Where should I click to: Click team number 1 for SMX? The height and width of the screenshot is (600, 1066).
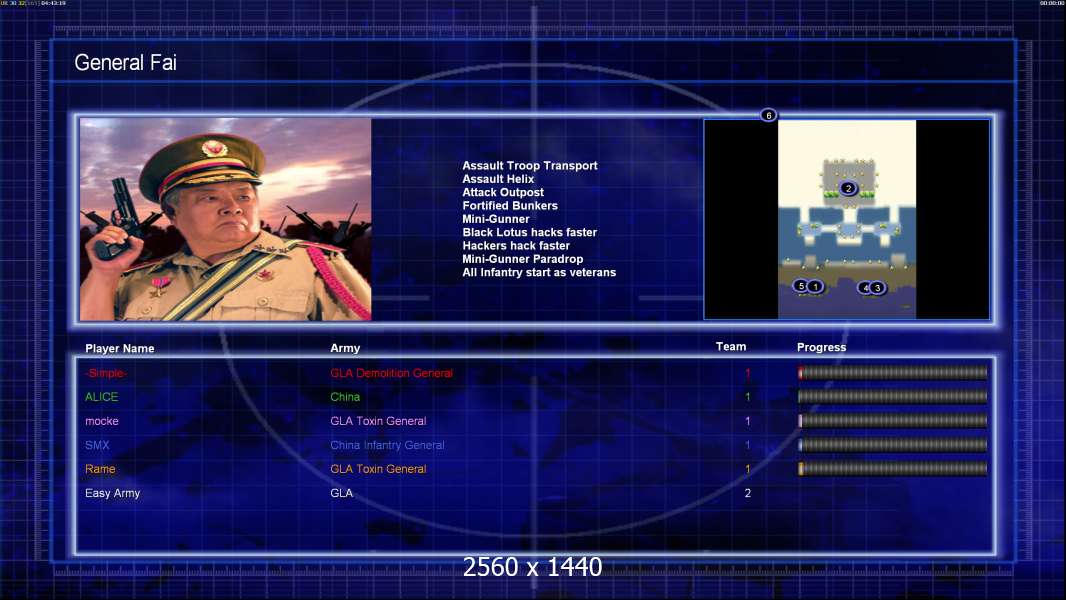[748, 445]
